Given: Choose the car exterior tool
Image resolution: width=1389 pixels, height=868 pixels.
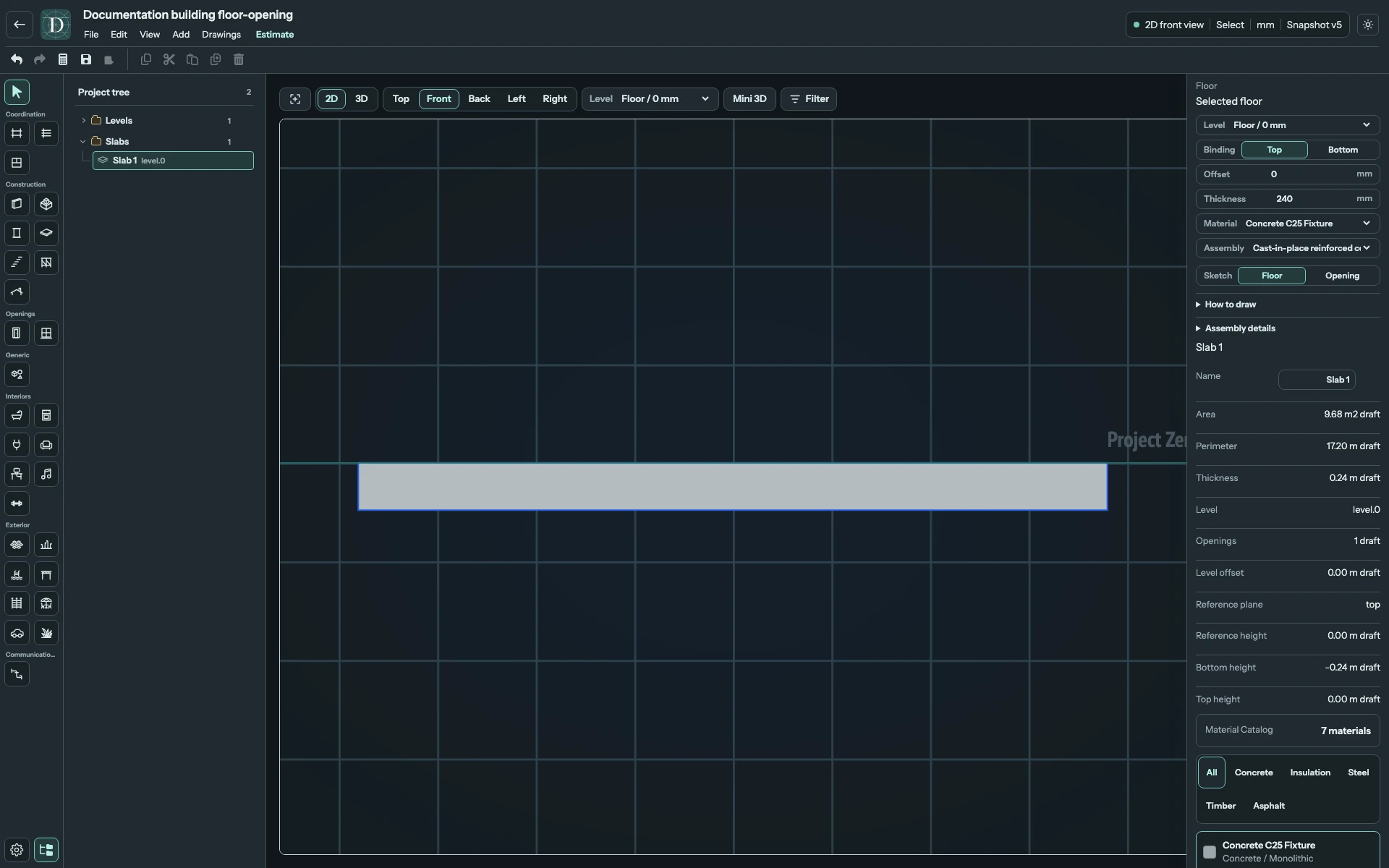Looking at the screenshot, I should (17, 633).
